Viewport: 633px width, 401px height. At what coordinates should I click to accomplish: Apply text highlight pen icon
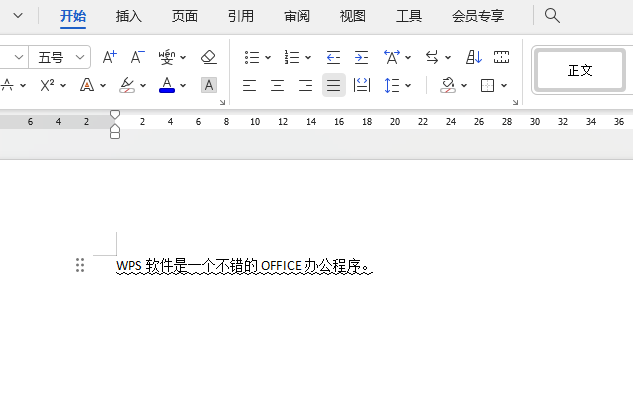coord(127,85)
